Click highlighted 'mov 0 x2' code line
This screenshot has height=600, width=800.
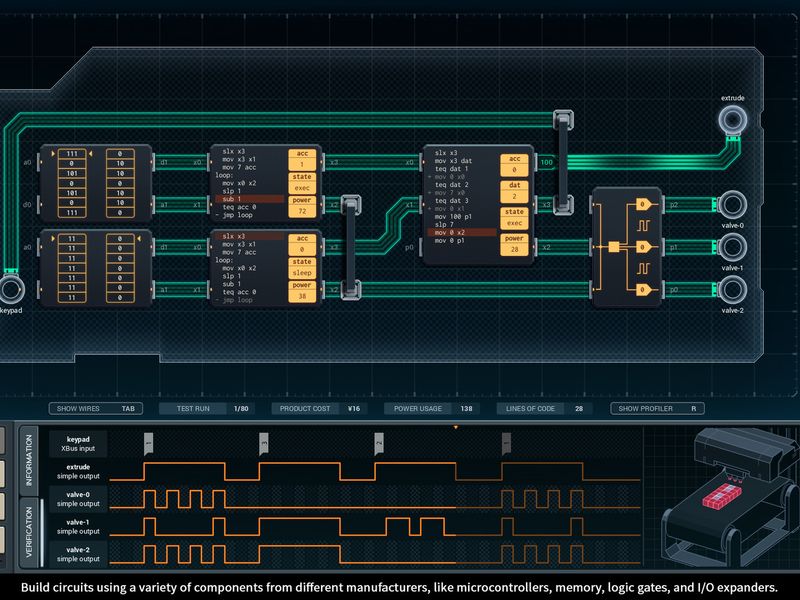pos(462,232)
